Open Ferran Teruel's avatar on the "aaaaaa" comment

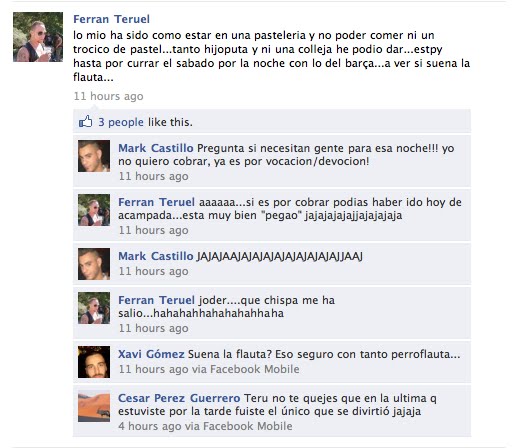point(94,210)
